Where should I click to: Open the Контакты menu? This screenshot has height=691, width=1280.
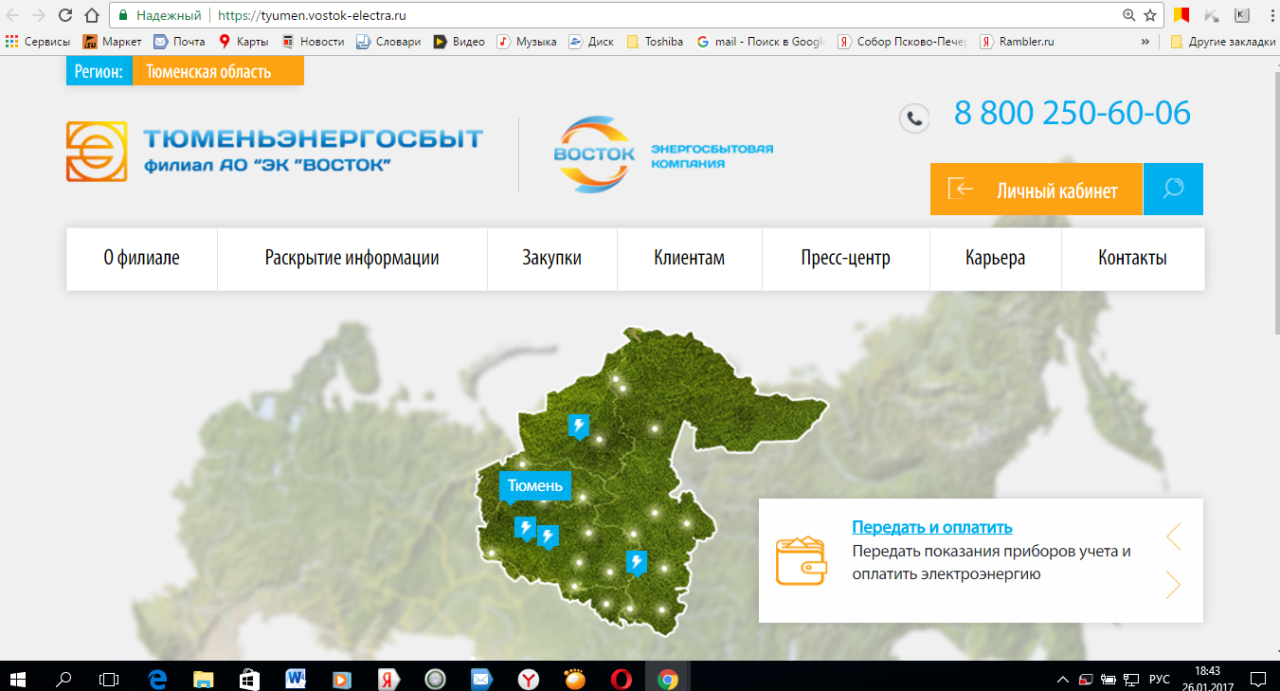coord(1133,258)
